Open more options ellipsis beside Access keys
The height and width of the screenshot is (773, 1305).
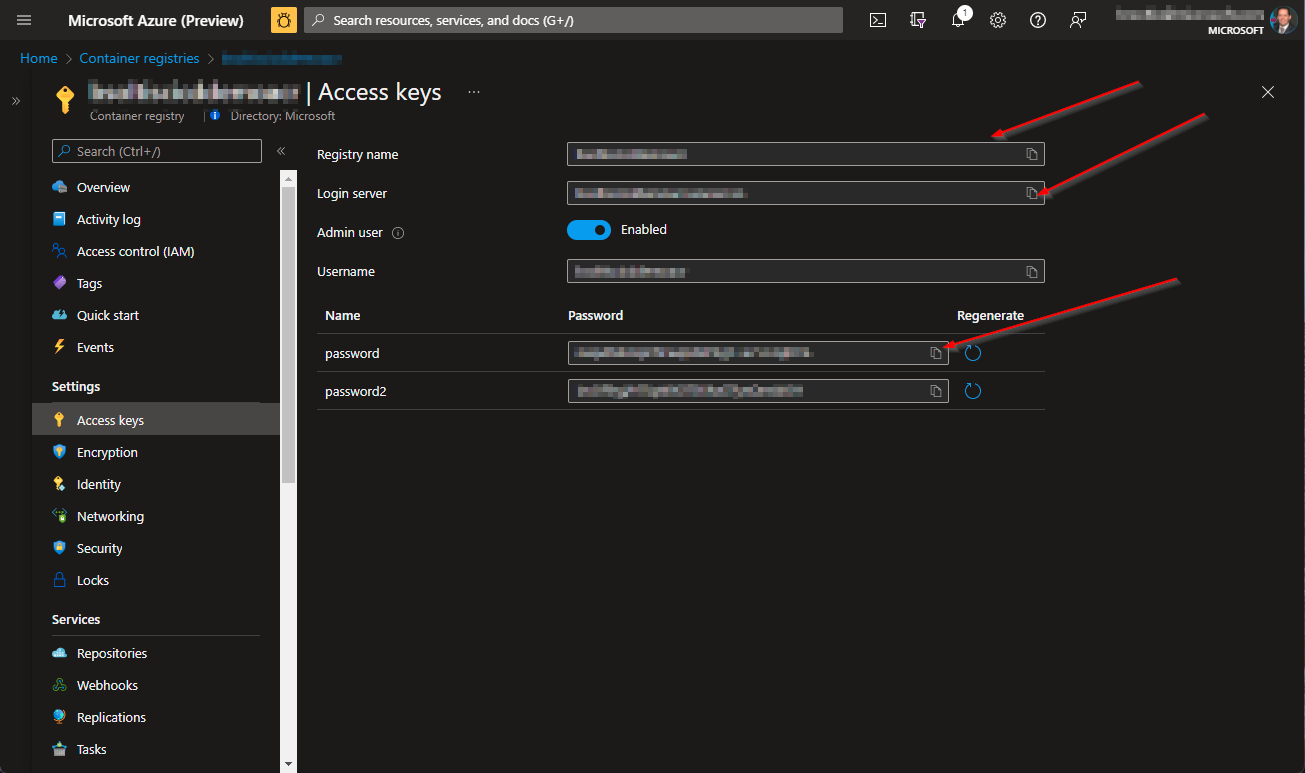tap(474, 92)
